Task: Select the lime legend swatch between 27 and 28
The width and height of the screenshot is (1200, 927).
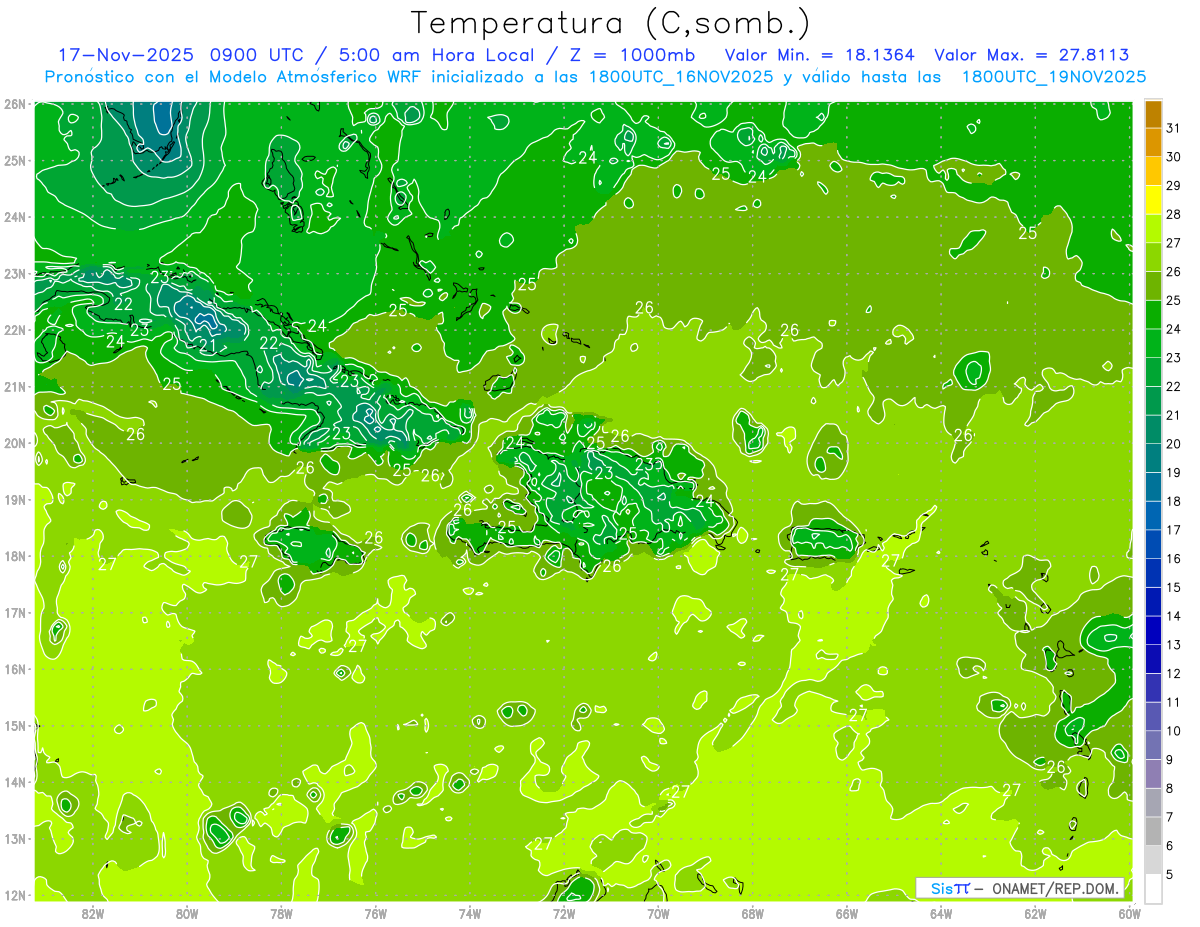Action: pos(1153,228)
